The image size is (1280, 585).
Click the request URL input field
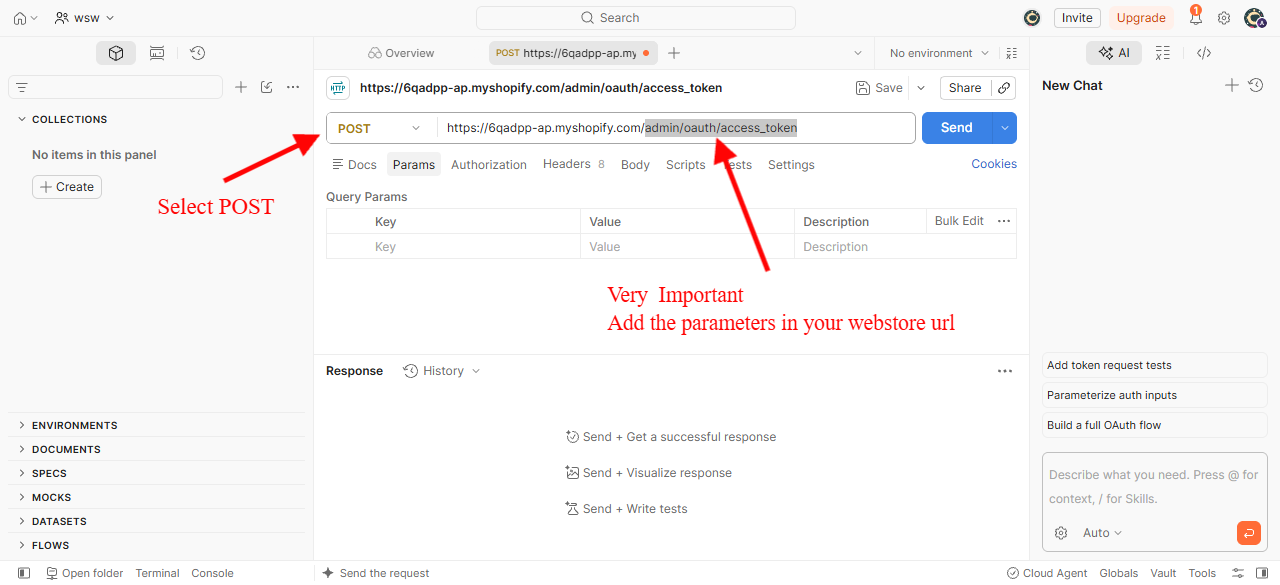(x=676, y=128)
